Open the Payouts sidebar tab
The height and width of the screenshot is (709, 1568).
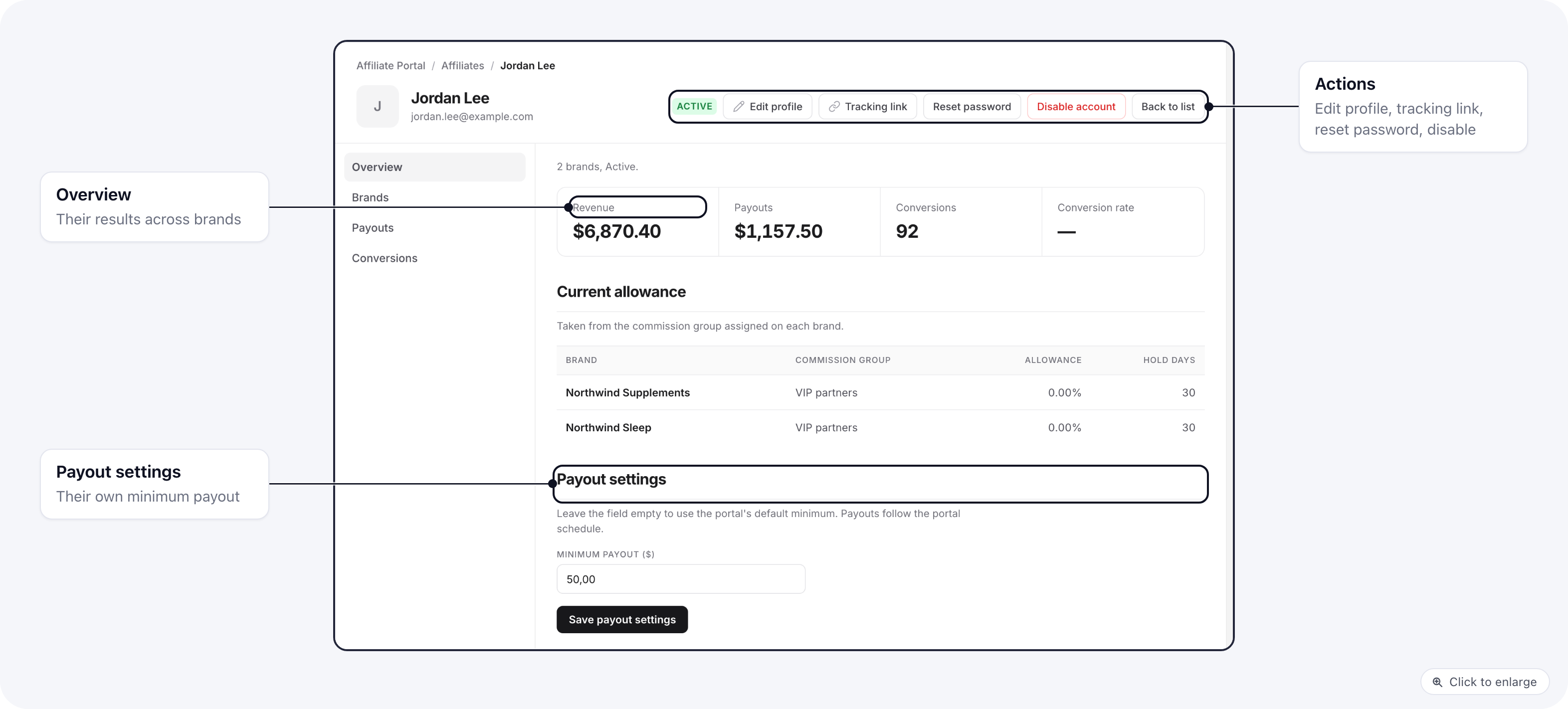tap(434, 228)
